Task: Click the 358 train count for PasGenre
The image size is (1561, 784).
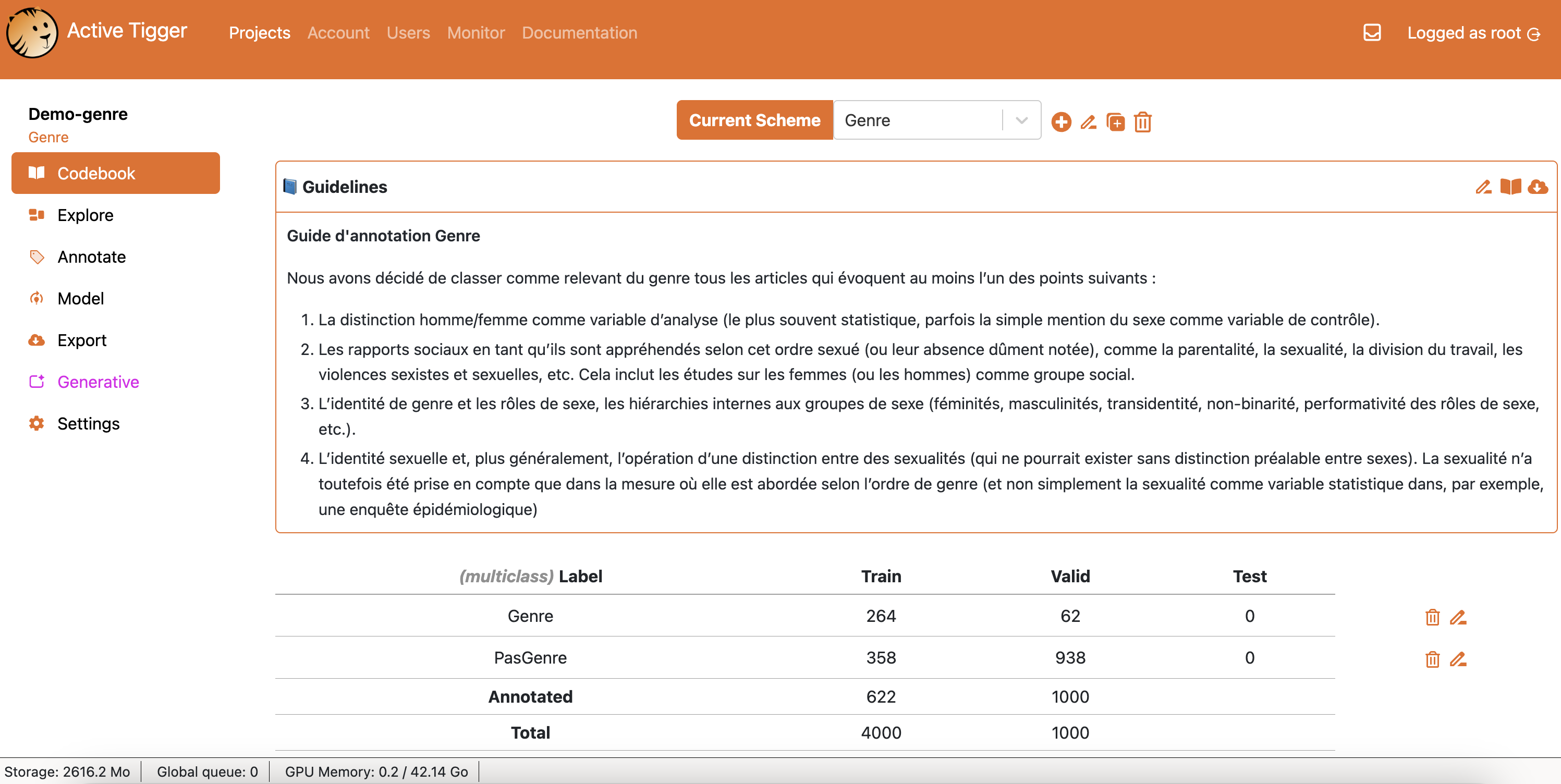Action: click(881, 657)
